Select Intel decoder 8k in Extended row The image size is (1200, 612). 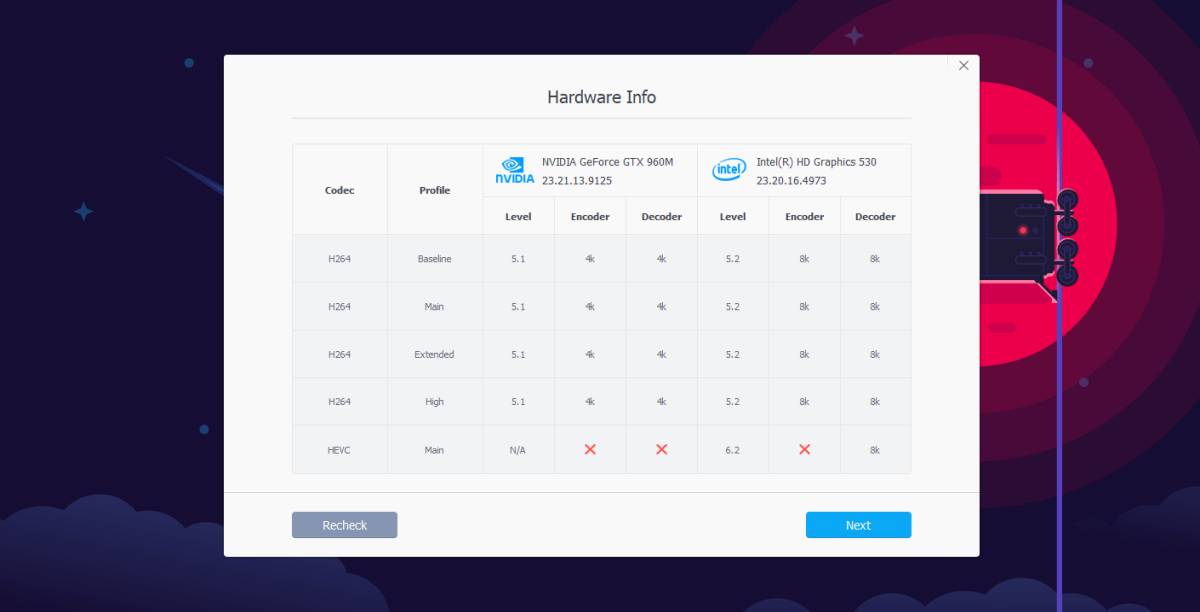point(875,354)
